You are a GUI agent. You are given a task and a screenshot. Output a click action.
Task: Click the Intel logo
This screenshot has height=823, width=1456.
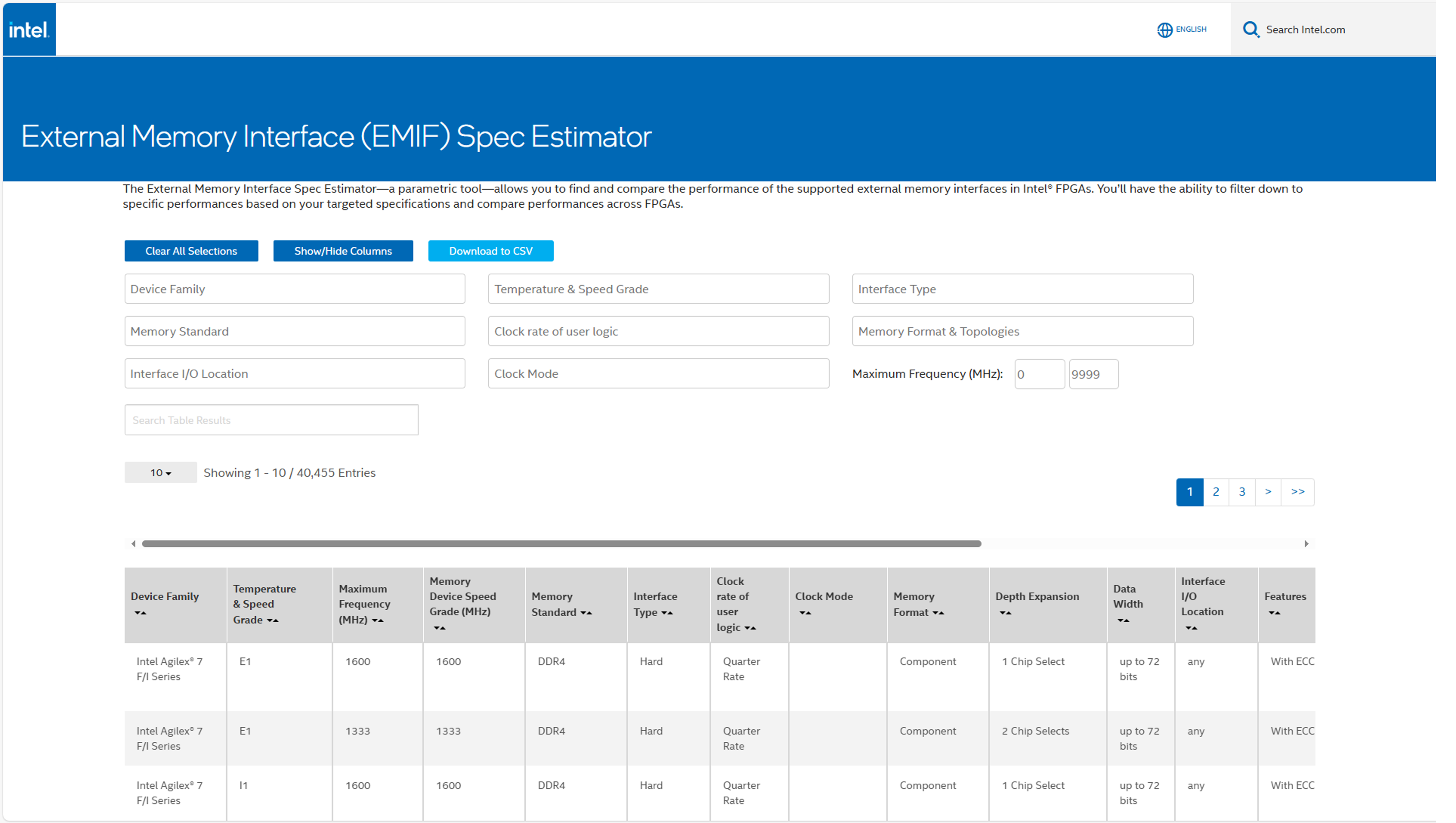[x=29, y=29]
